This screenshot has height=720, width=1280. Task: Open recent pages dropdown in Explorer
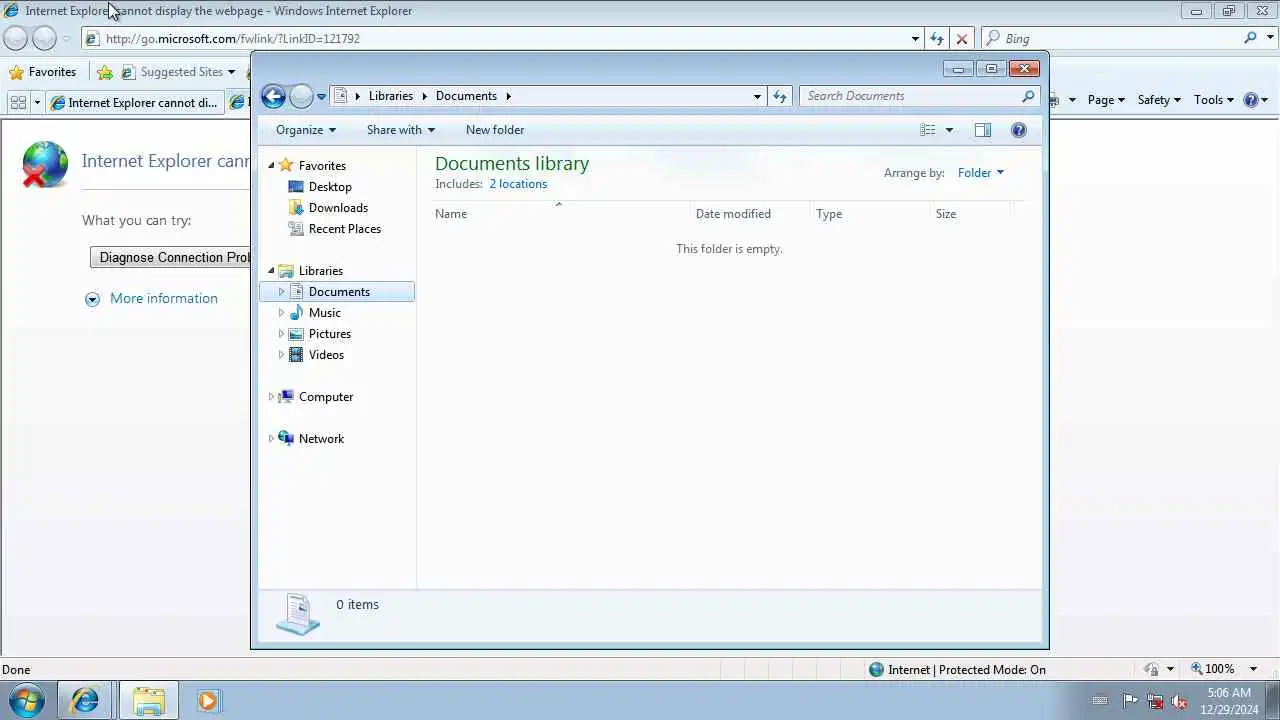321,97
